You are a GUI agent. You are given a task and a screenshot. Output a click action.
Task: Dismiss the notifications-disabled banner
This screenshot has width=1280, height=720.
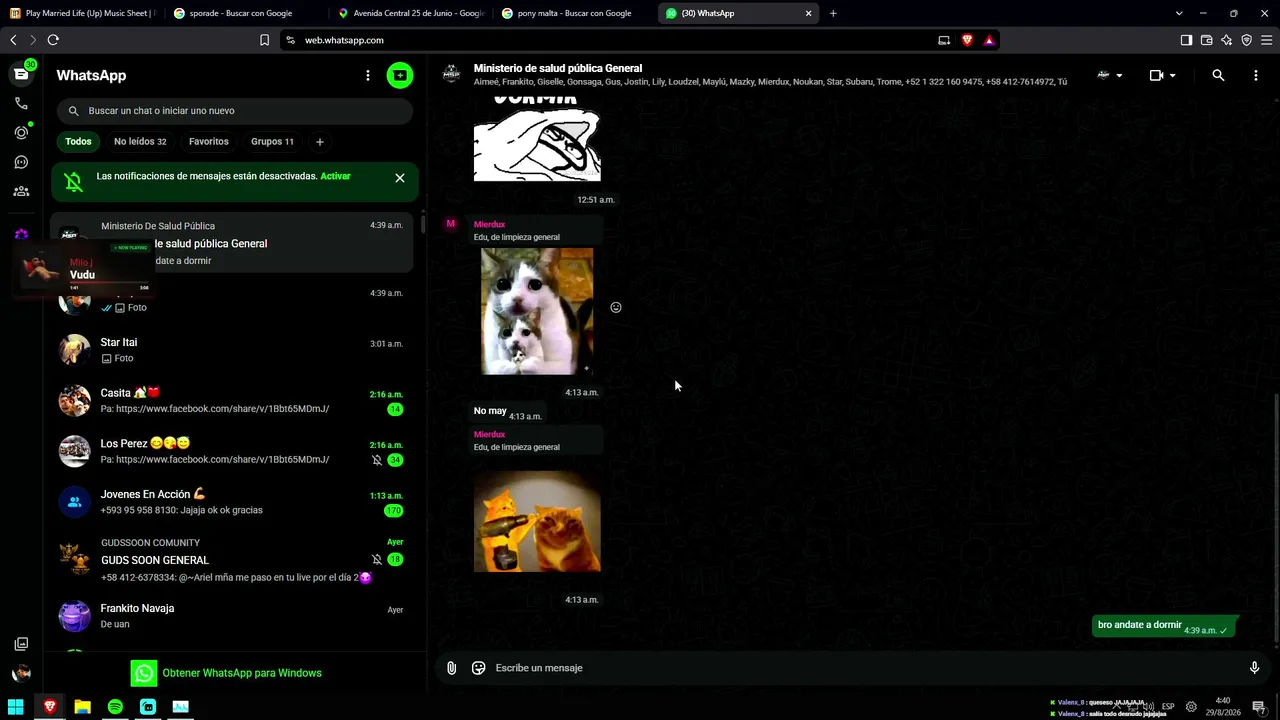pos(400,178)
